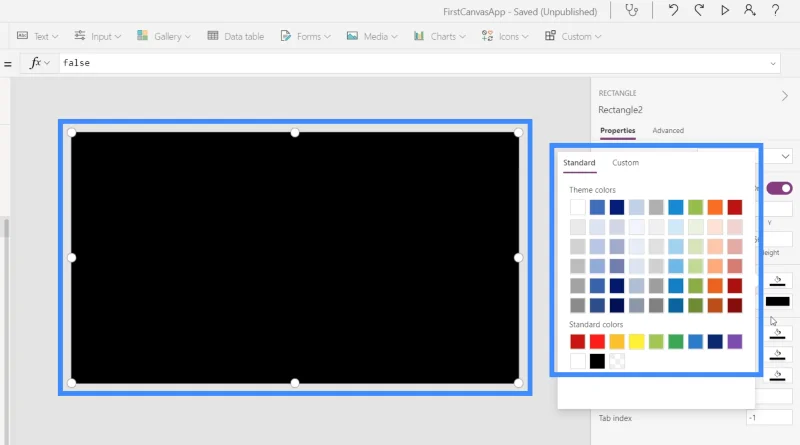Open the Media menu dropdown

point(394,37)
